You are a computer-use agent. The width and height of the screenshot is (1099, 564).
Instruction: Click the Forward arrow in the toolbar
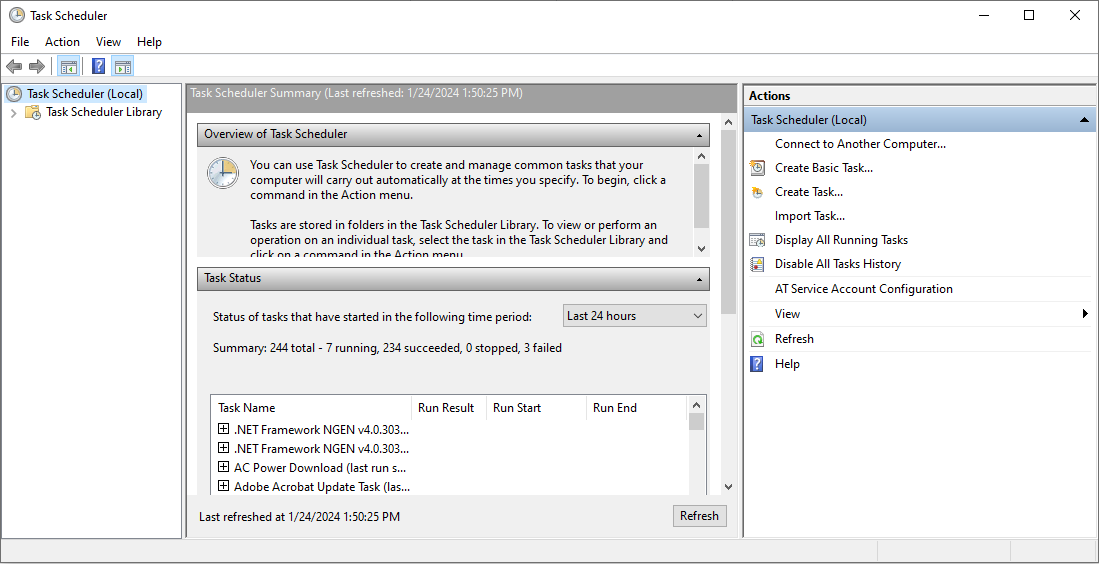coord(37,67)
